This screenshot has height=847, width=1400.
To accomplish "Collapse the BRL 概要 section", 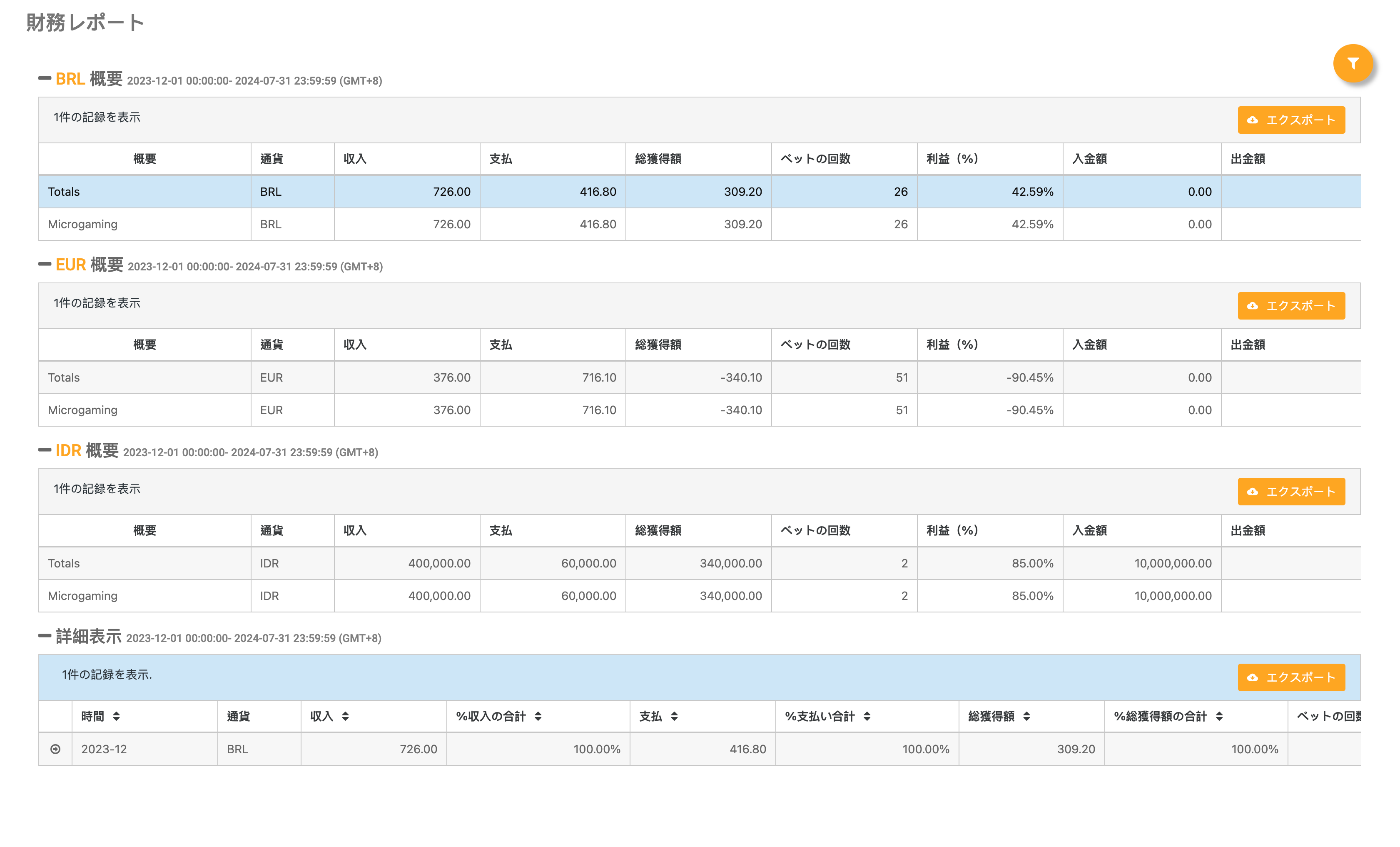I will tap(44, 78).
